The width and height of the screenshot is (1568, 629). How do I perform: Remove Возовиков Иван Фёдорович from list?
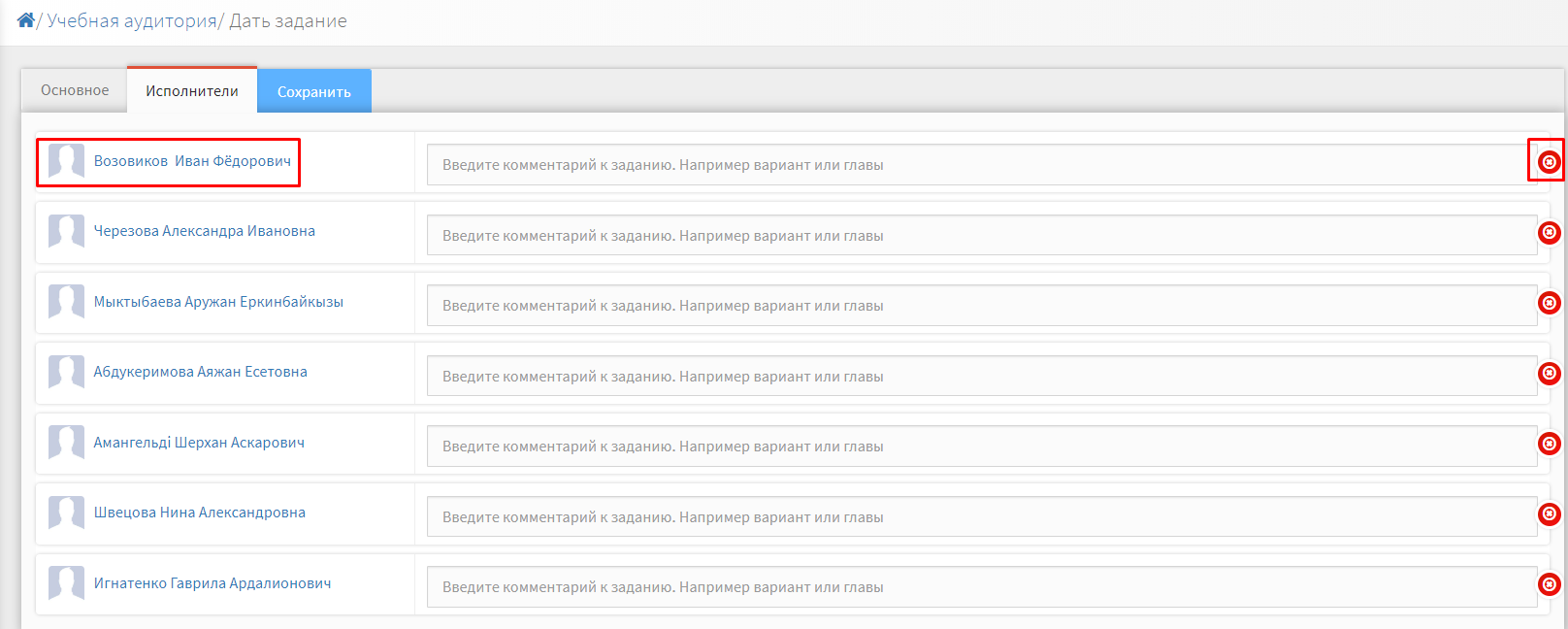pos(1550,162)
